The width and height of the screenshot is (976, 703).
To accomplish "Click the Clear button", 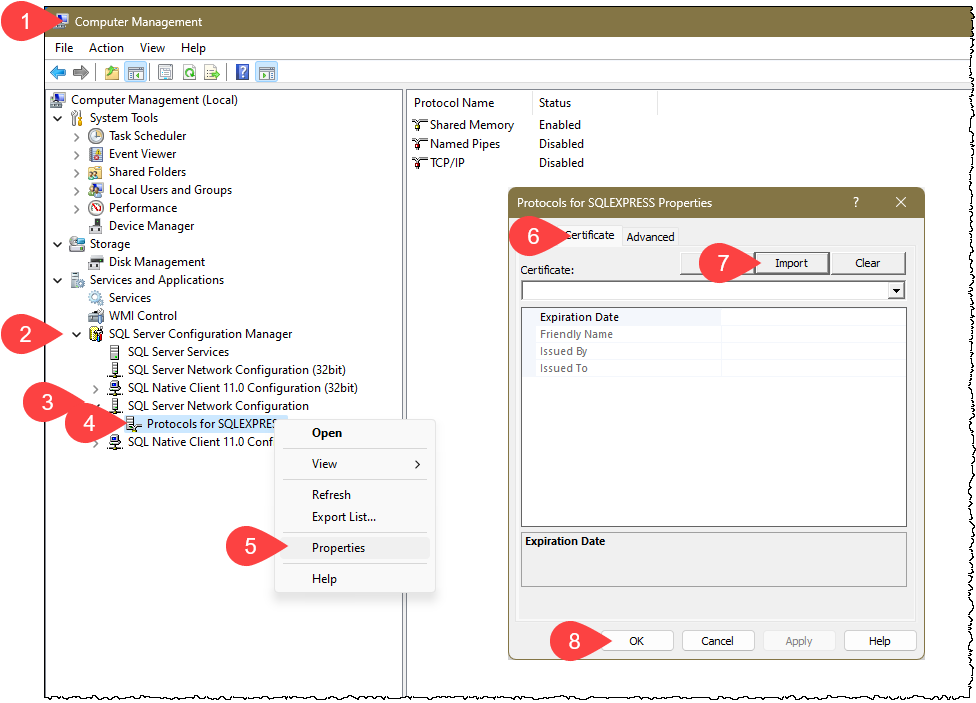I will coord(868,263).
